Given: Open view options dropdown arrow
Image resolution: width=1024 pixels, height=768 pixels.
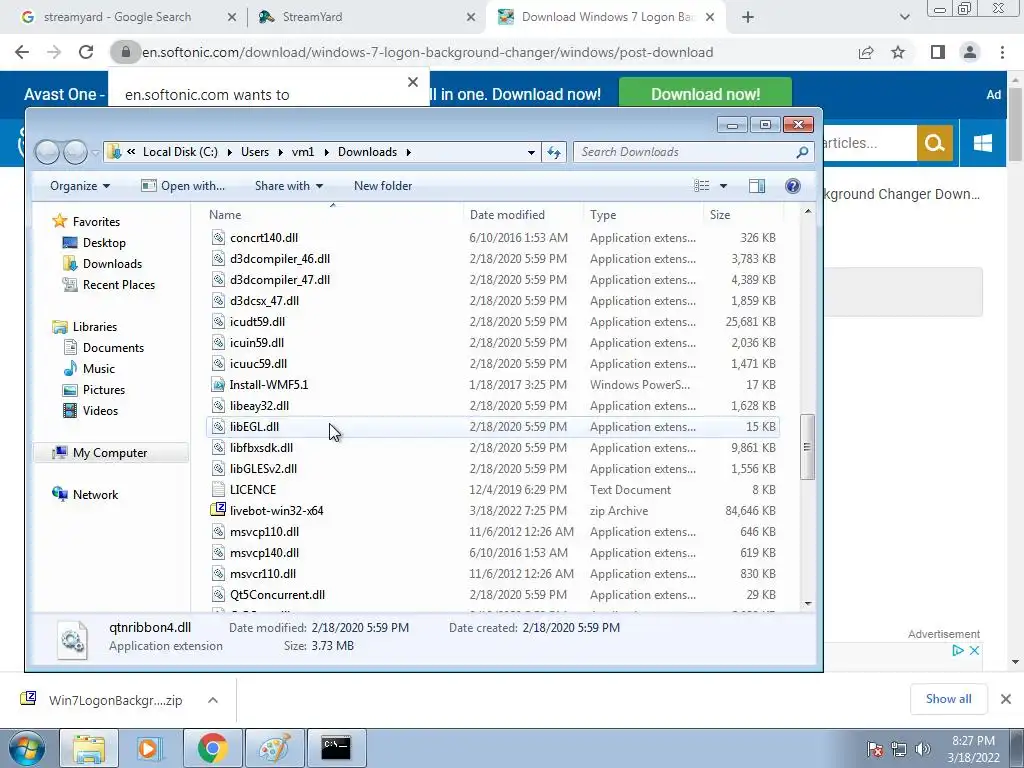Looking at the screenshot, I should [x=723, y=186].
